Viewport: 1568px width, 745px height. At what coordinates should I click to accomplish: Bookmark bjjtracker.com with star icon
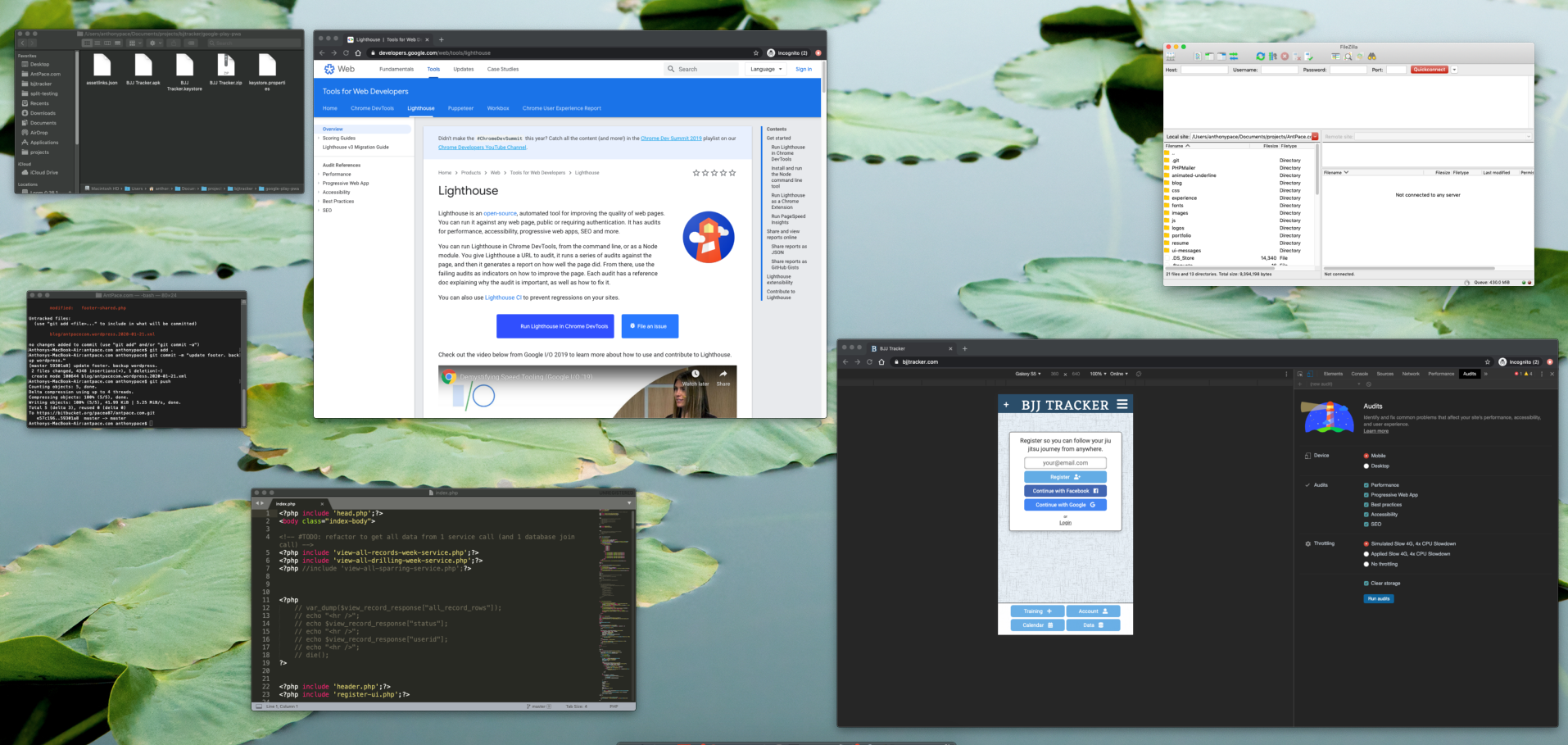[x=1488, y=361]
